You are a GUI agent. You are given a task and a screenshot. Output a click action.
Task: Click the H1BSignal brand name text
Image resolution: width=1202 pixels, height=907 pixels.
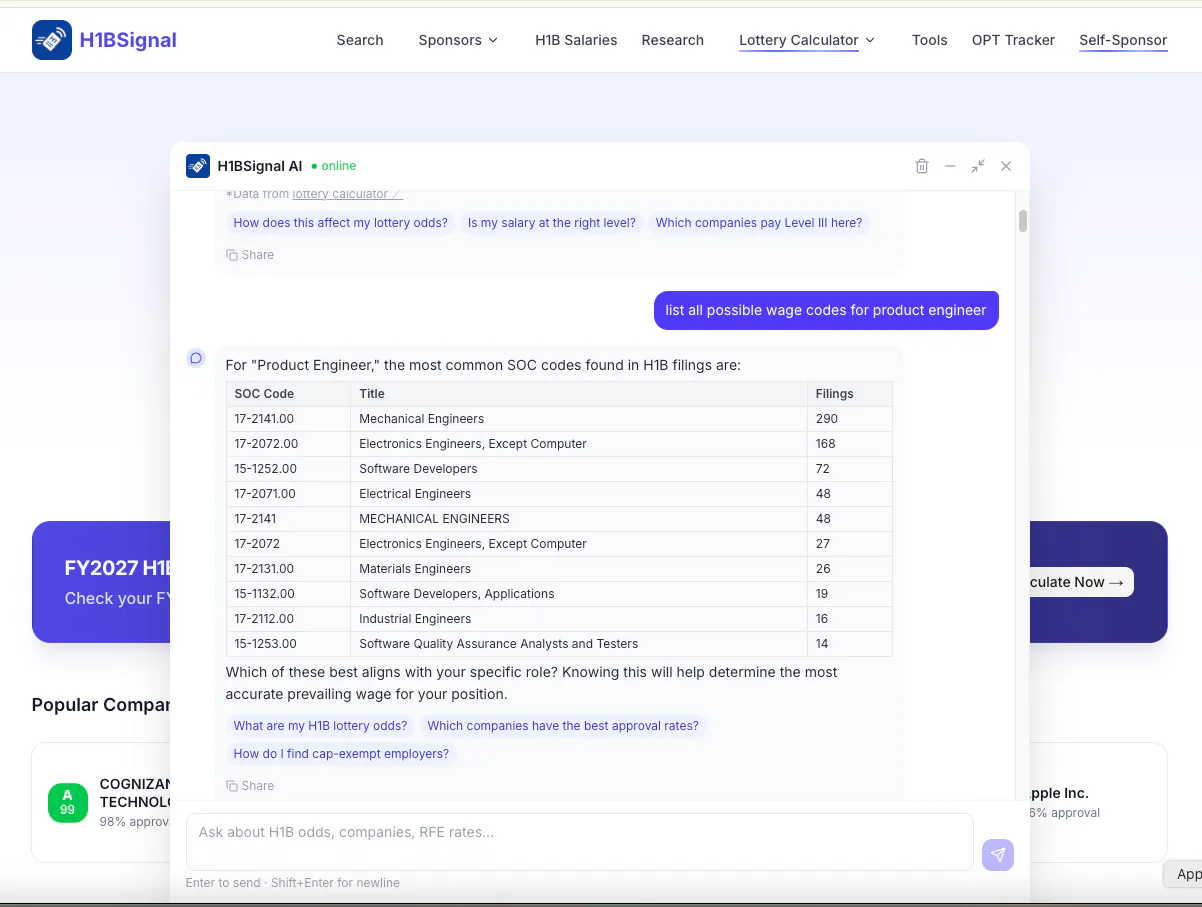pyautogui.click(x=128, y=40)
